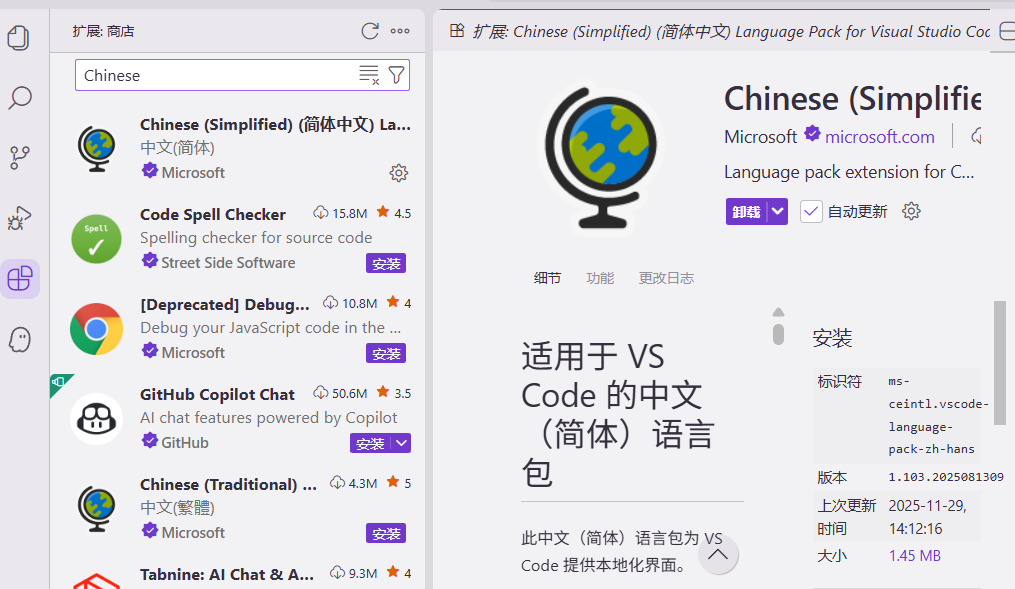Select the GitHub Copilot Chat list title

tap(217, 394)
